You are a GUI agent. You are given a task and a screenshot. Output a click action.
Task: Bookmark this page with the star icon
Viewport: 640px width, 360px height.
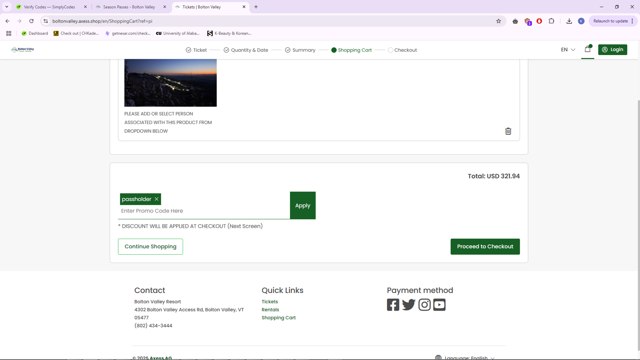point(498,21)
